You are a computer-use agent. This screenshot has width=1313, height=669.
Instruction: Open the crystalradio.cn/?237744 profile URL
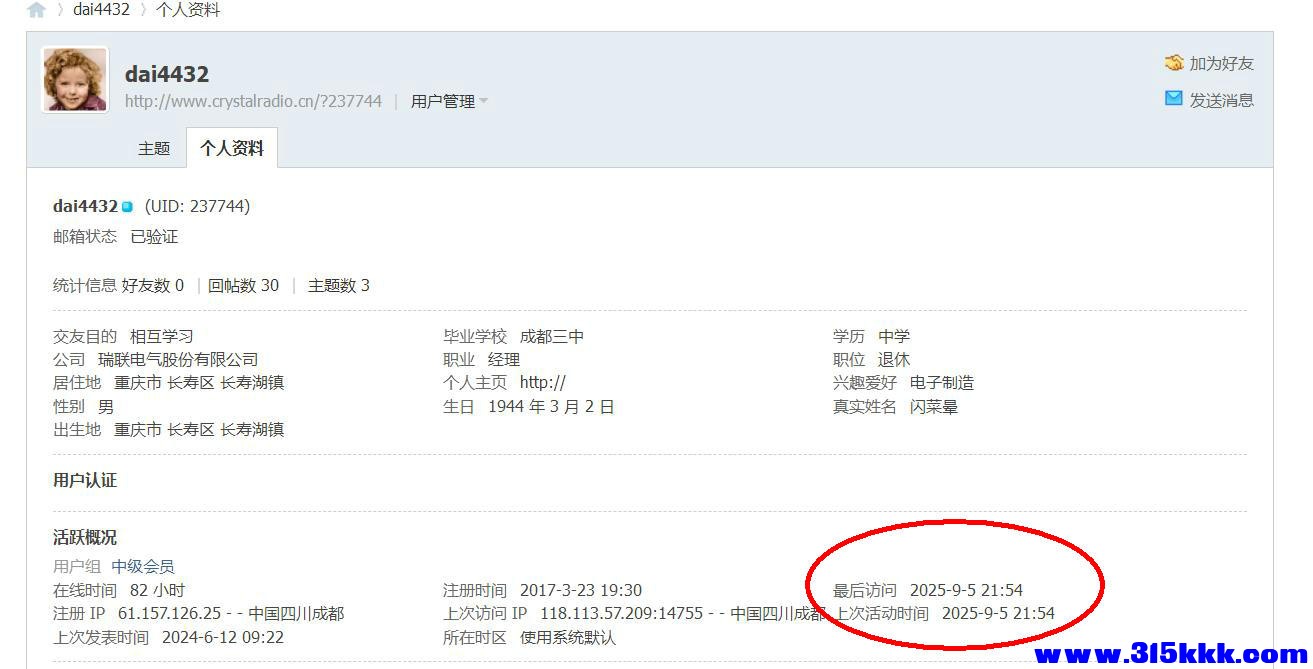pos(253,101)
